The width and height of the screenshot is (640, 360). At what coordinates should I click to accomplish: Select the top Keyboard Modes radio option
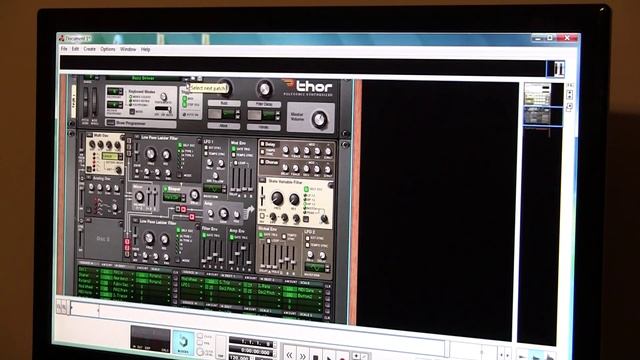coord(131,97)
